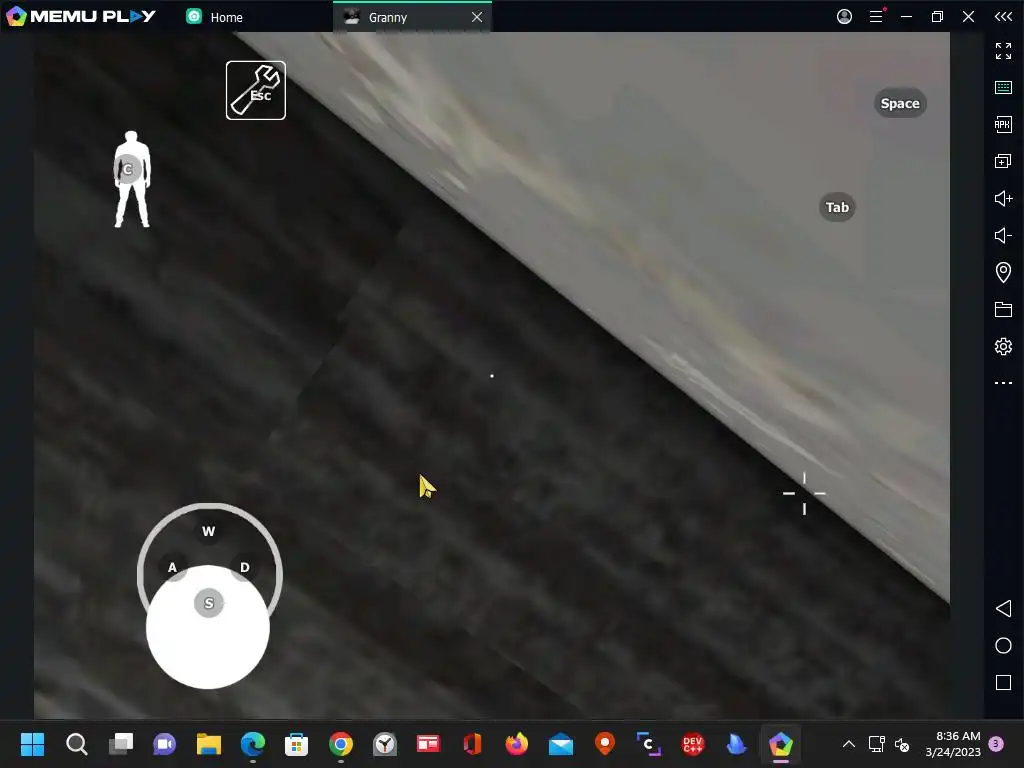Open MEmu settings gear

point(1003,346)
